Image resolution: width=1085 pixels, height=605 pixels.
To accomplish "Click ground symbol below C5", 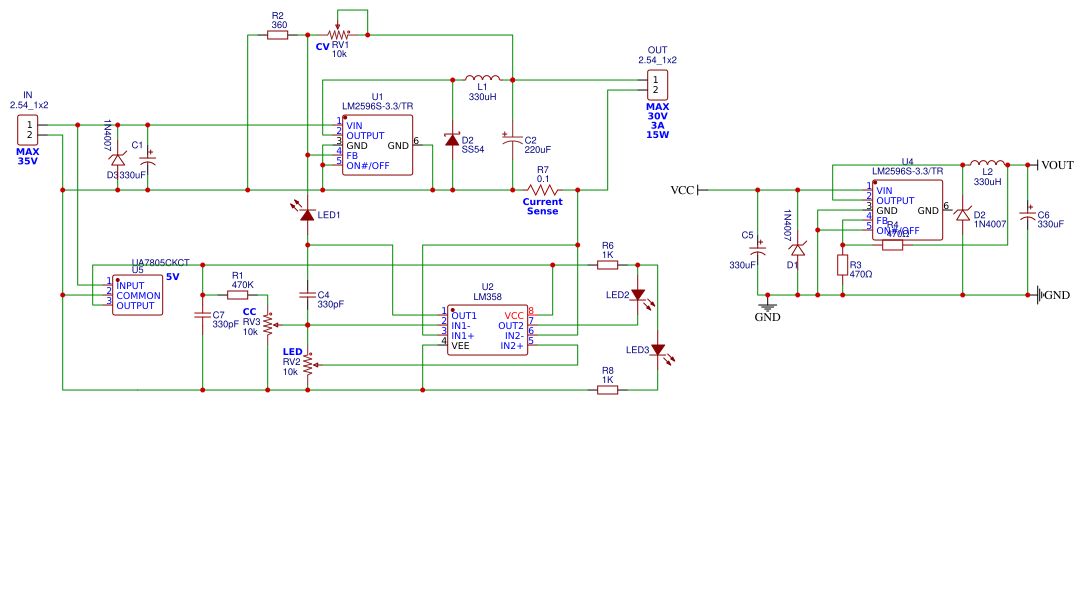I will tap(767, 305).
